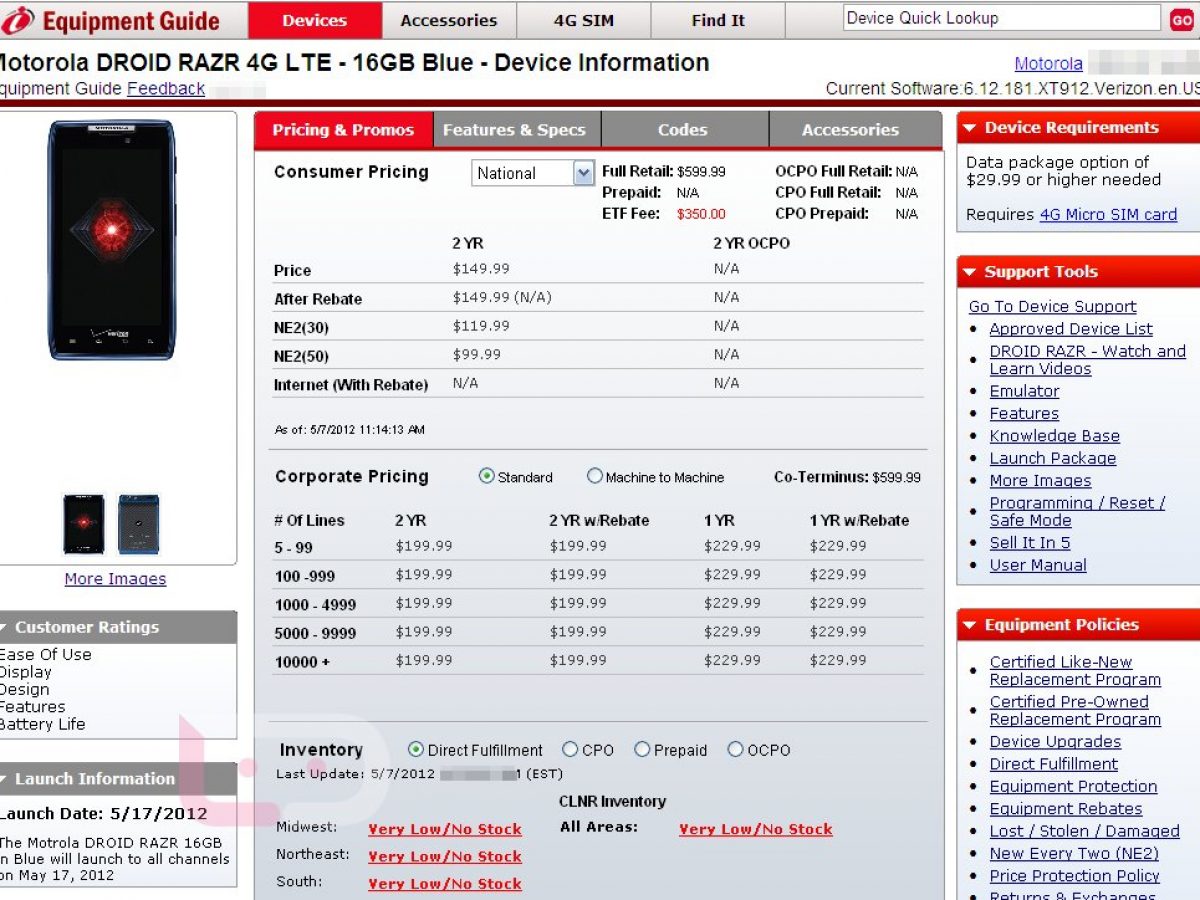Viewport: 1200px width, 900px height.
Task: Click the Equipment Guide logo icon
Action: pos(19,20)
